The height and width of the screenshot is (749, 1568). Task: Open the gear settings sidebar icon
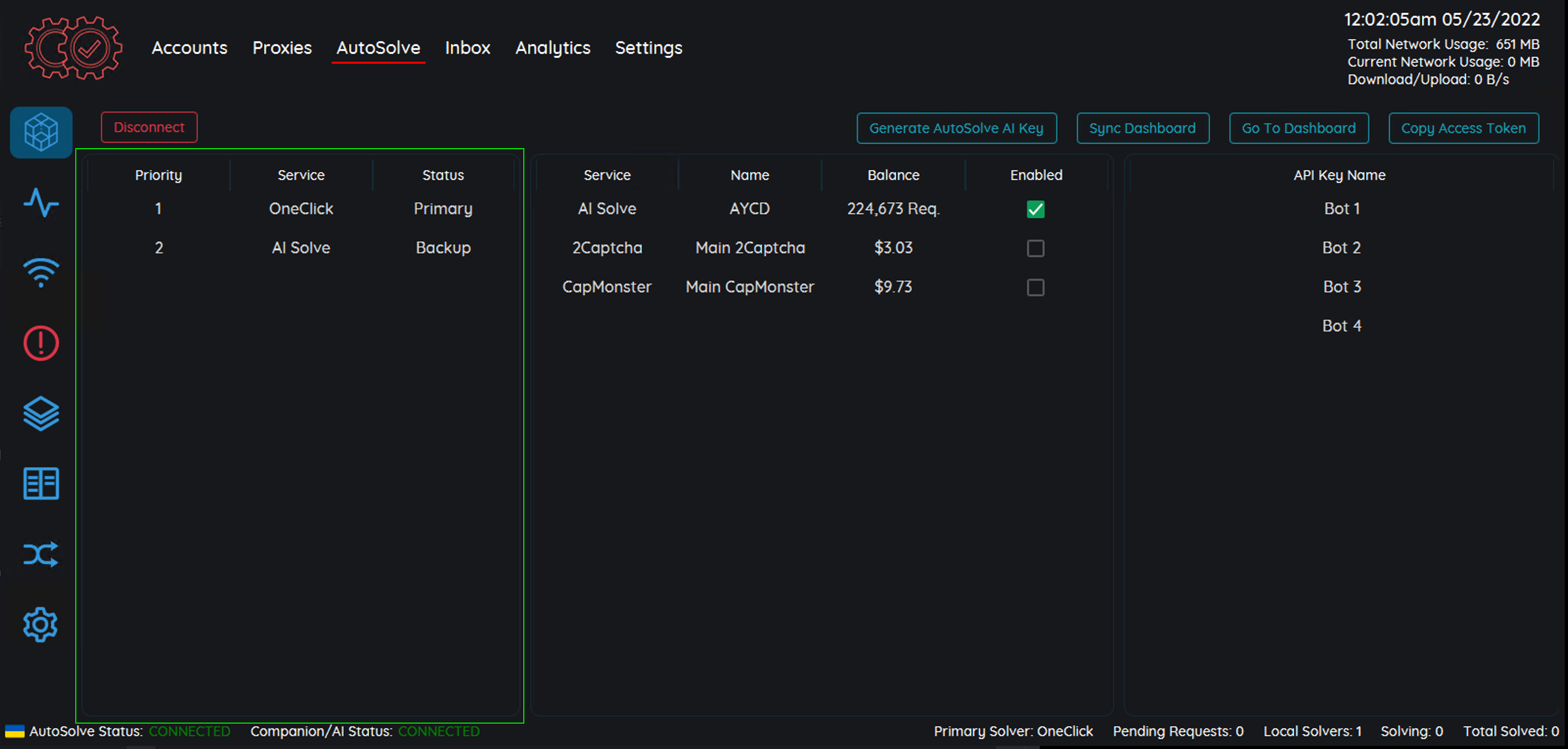pyautogui.click(x=41, y=624)
